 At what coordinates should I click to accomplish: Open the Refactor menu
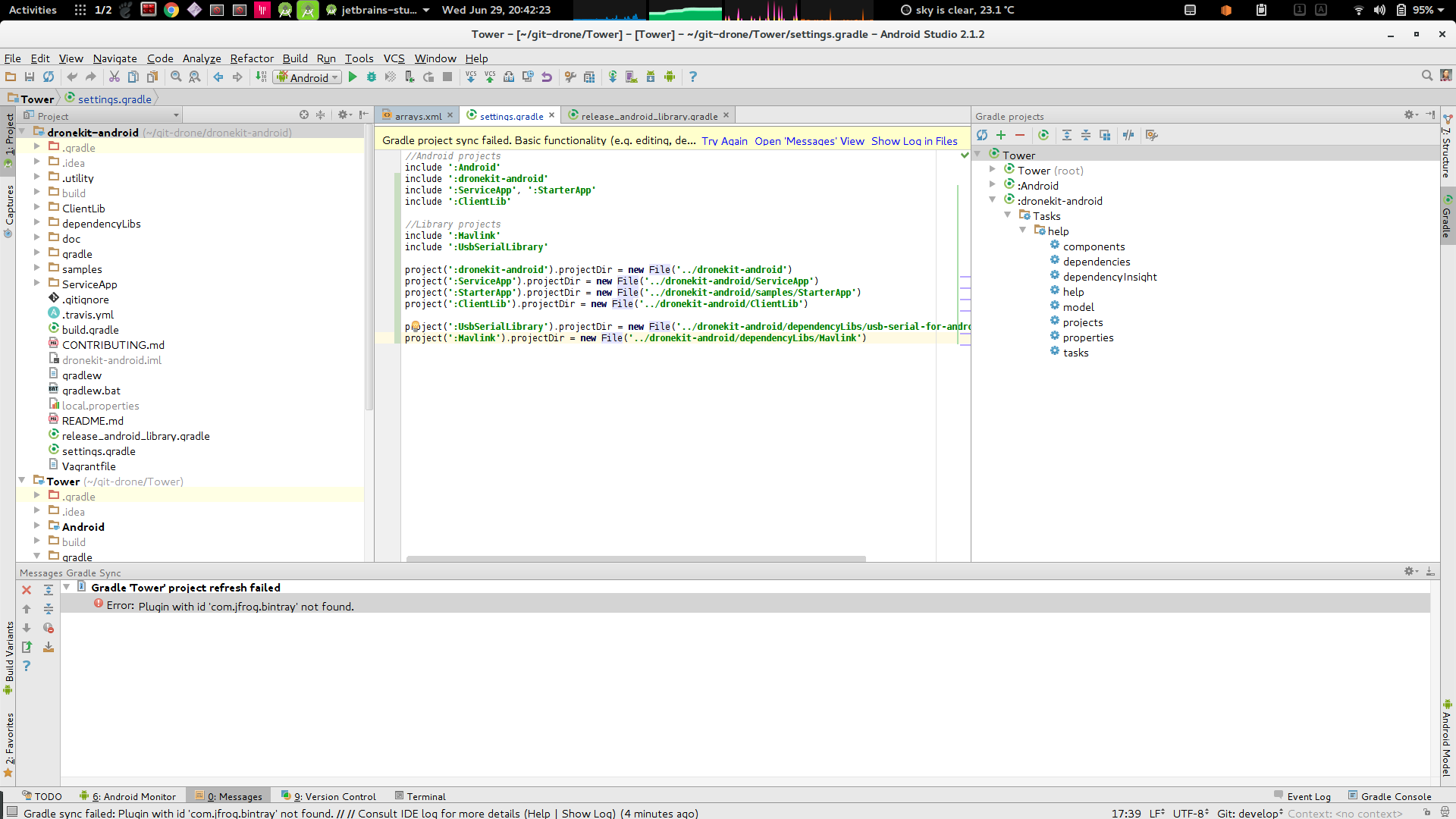pyautogui.click(x=252, y=58)
